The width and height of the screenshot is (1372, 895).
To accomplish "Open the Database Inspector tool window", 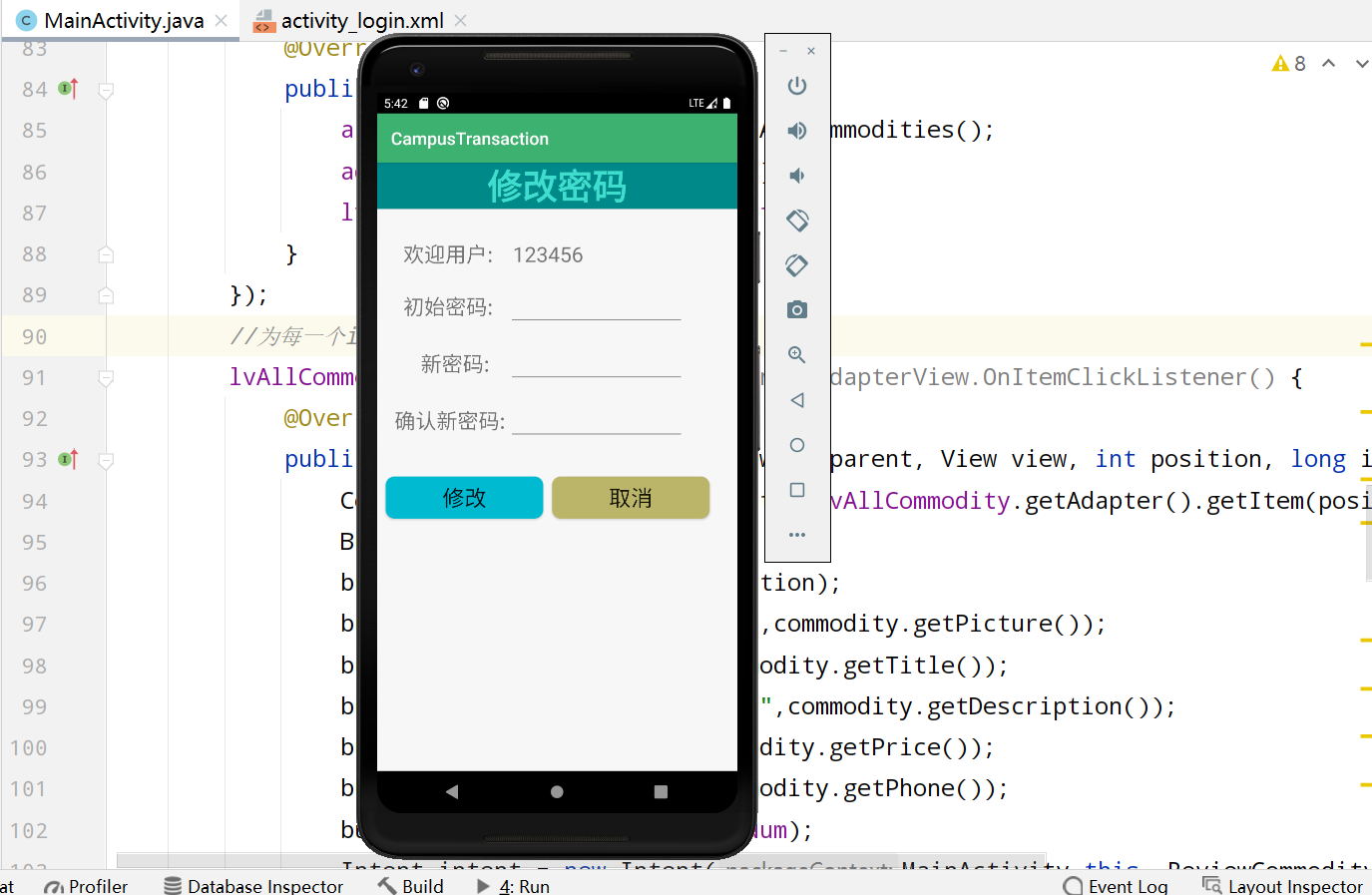I will [253, 886].
